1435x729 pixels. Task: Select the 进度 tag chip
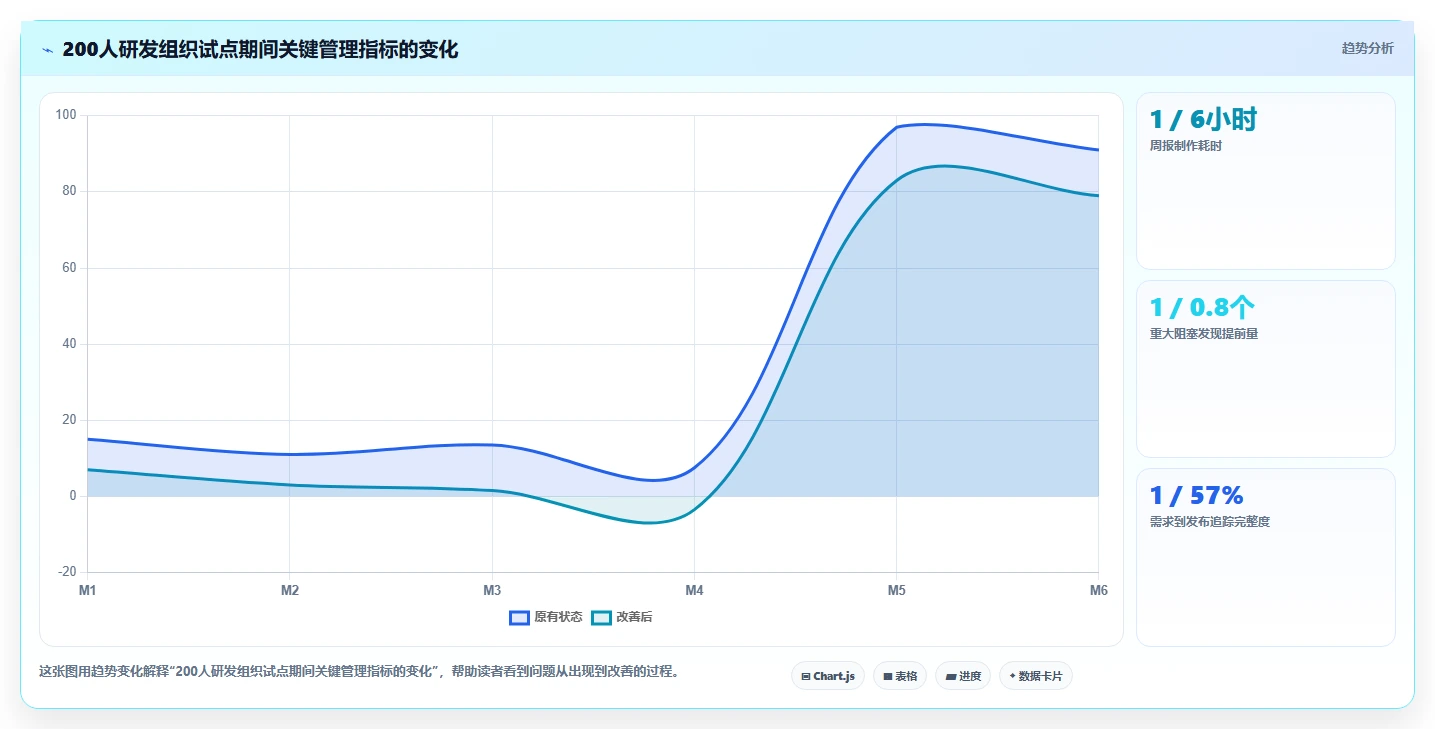963,676
